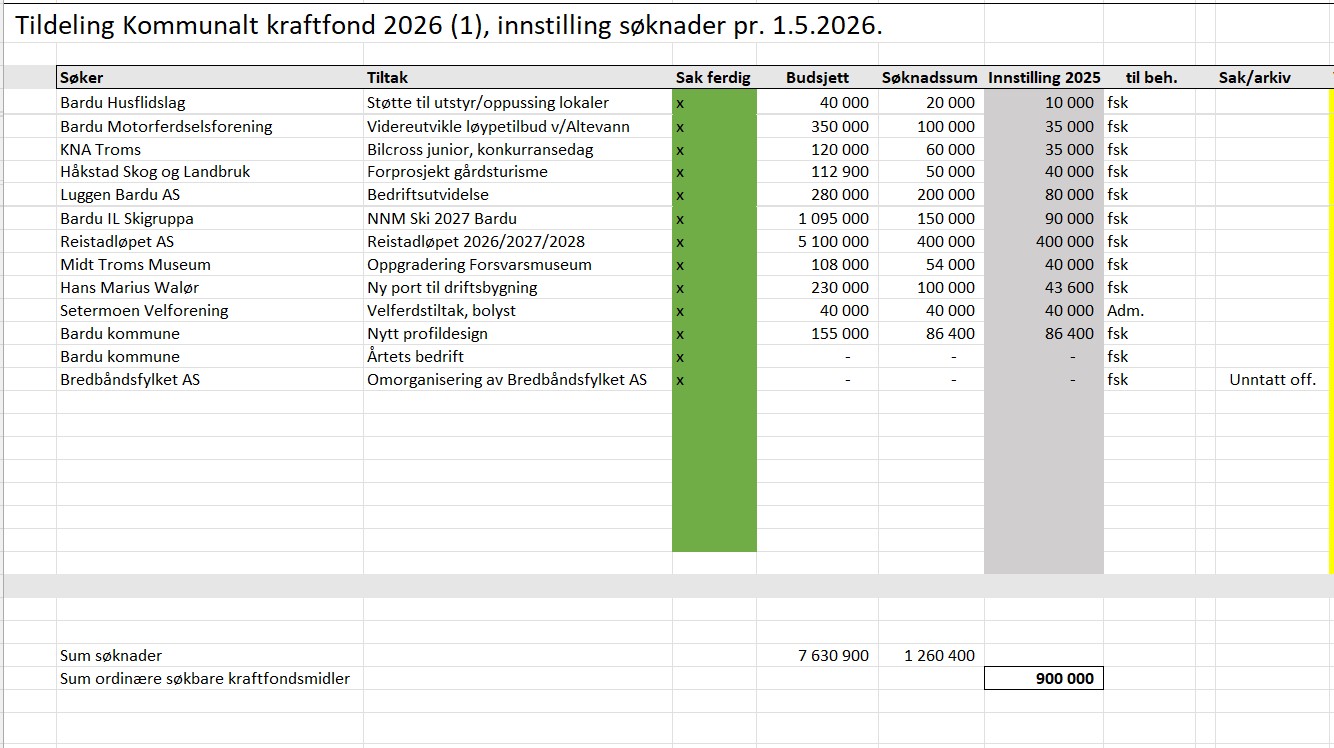
Task: Click total application sum '1 260 400'
Action: 939,655
